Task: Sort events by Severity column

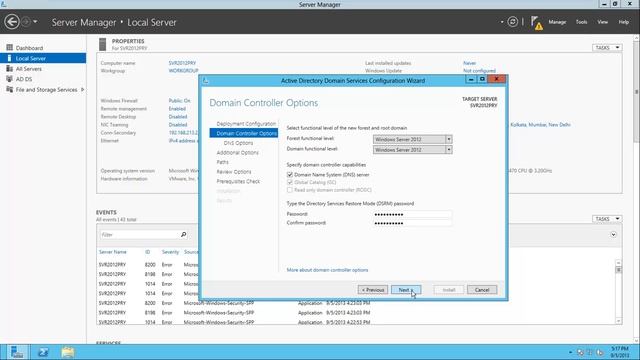Action: point(170,252)
